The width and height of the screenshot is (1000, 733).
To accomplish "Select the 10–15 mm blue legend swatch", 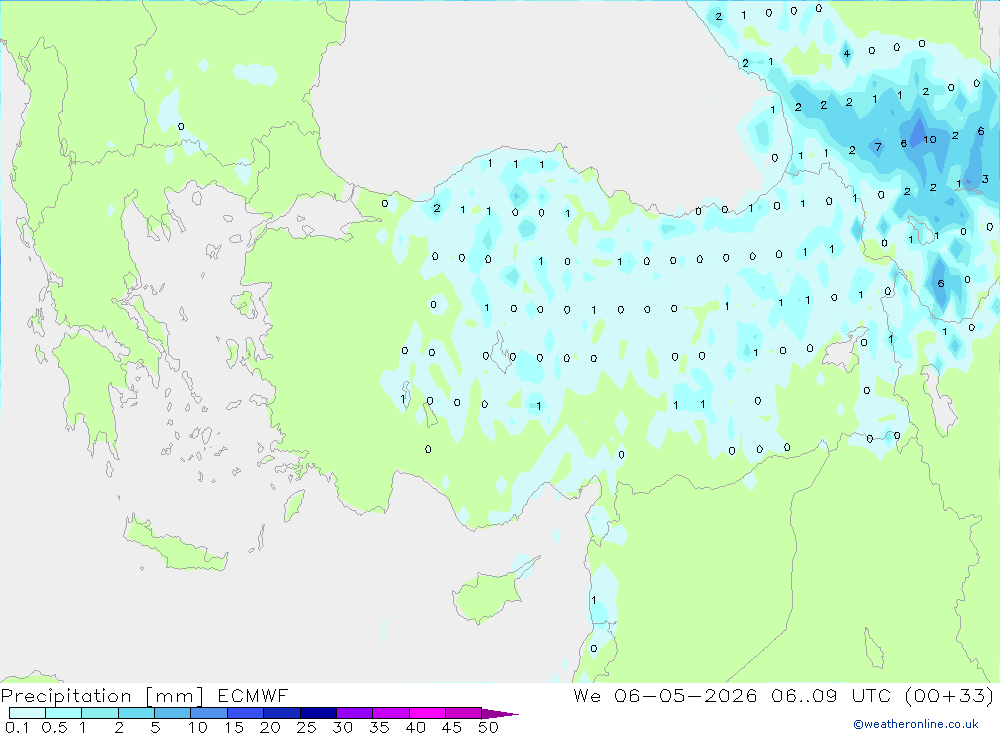I will pos(209,713).
